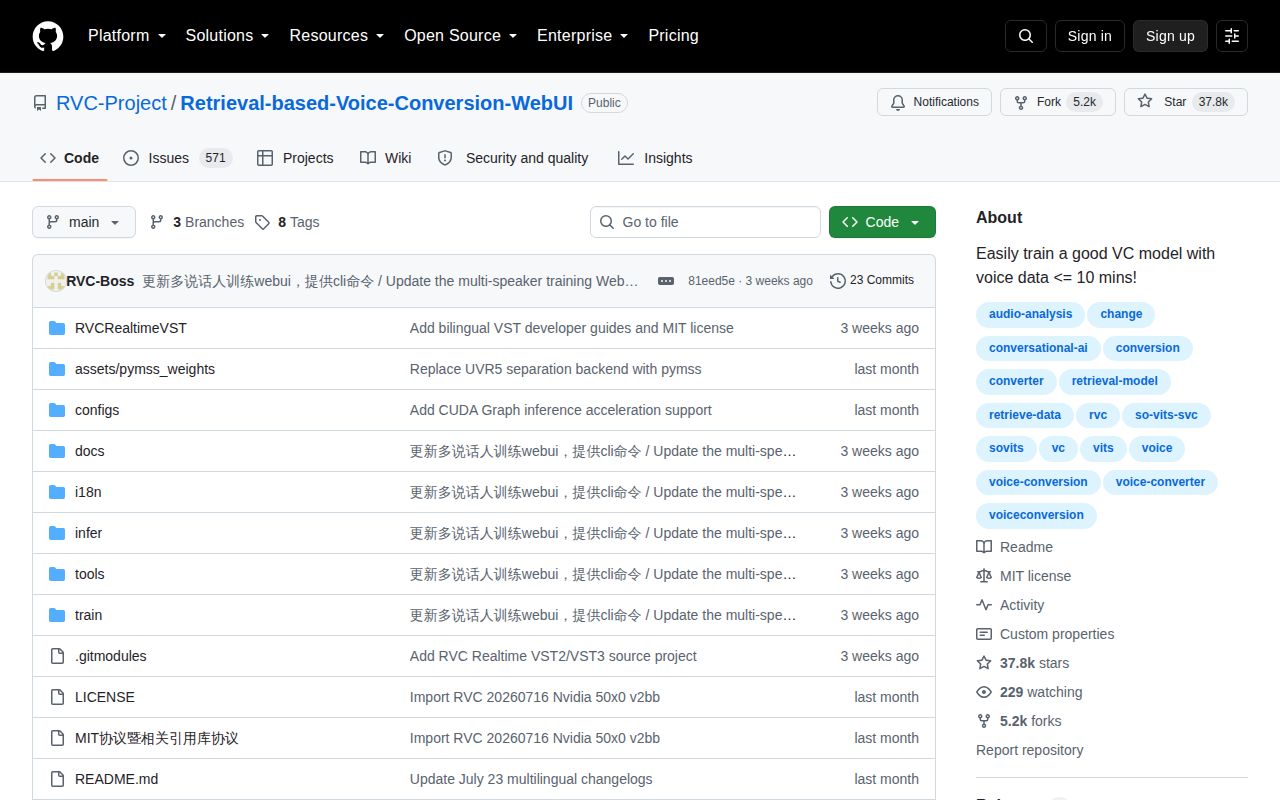The image size is (1280, 800).
Task: Select the audio-analysis topic tag
Action: (x=1030, y=314)
